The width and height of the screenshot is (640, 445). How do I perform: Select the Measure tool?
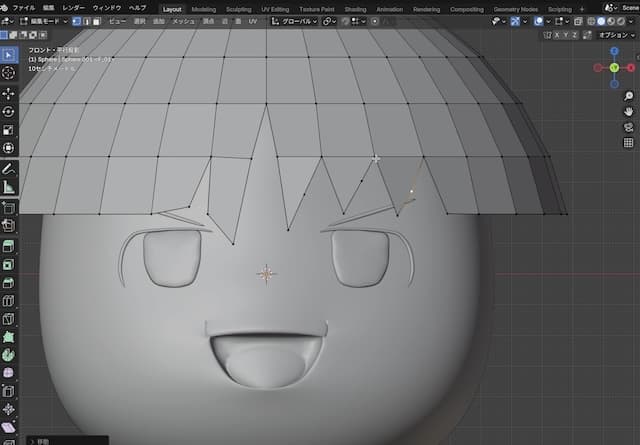click(x=9, y=187)
